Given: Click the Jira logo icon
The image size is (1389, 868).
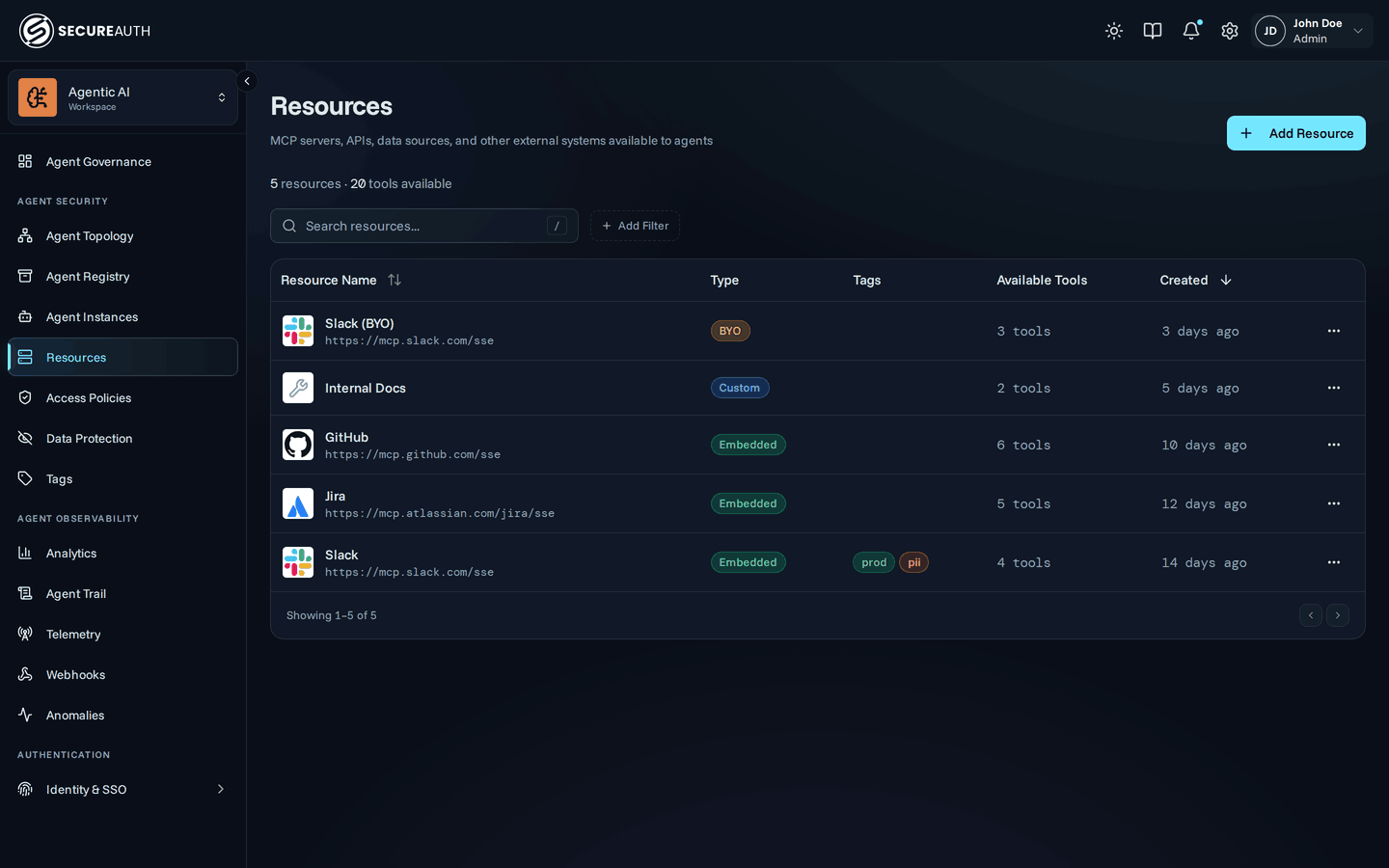Looking at the screenshot, I should coord(298,503).
